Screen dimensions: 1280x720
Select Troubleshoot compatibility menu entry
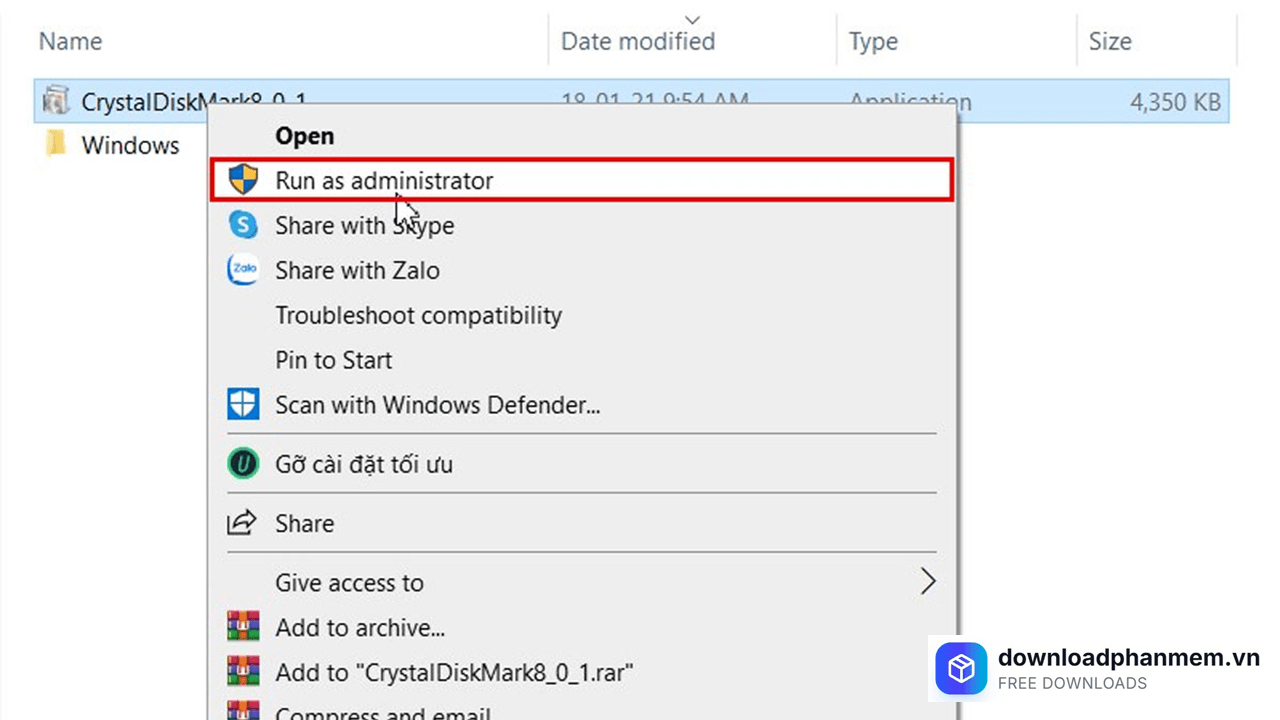point(418,315)
